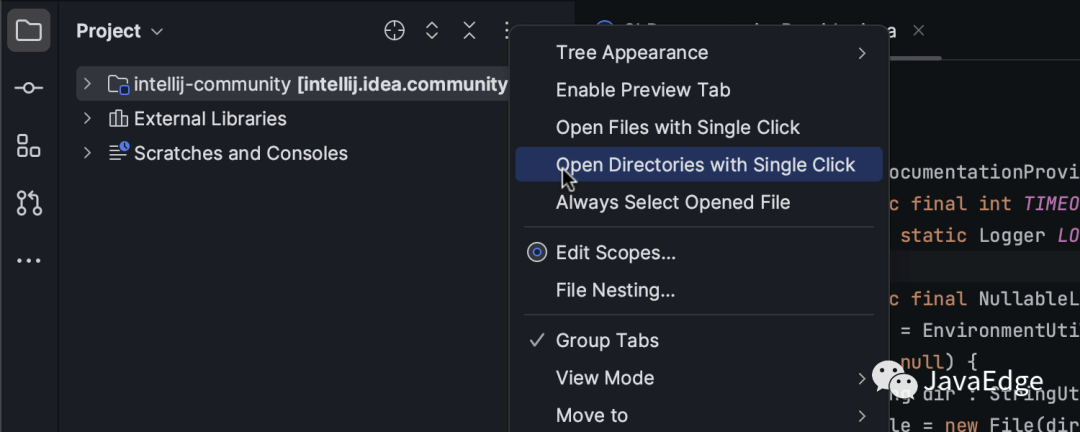Click the intellij-community module folder icon
This screenshot has width=1080, height=432.
coord(118,85)
